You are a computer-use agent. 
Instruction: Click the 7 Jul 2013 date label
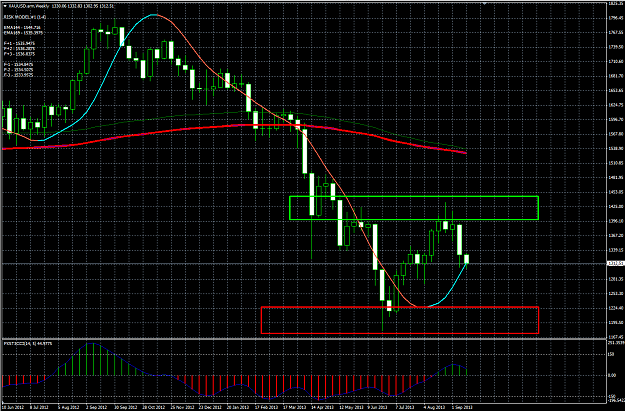point(405,407)
